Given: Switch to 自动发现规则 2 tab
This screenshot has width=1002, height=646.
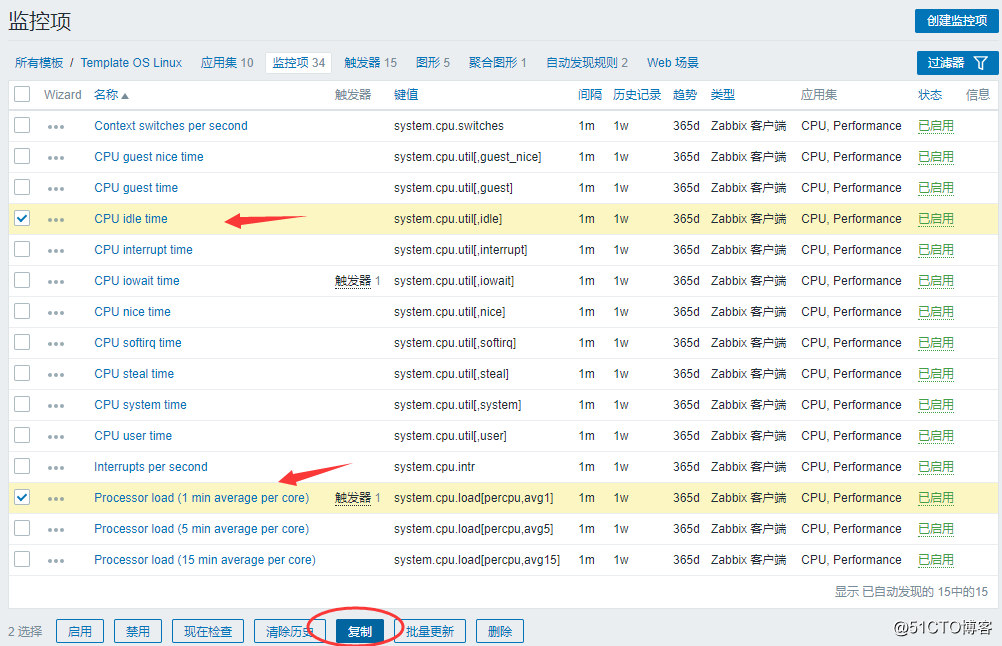Looking at the screenshot, I should pyautogui.click(x=587, y=63).
